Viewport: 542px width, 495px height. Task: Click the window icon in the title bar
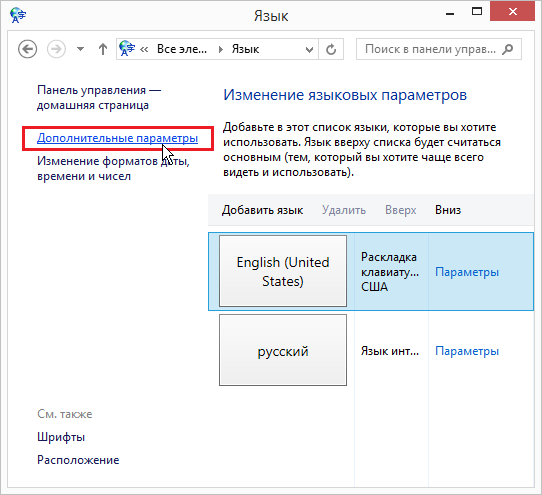[18, 15]
